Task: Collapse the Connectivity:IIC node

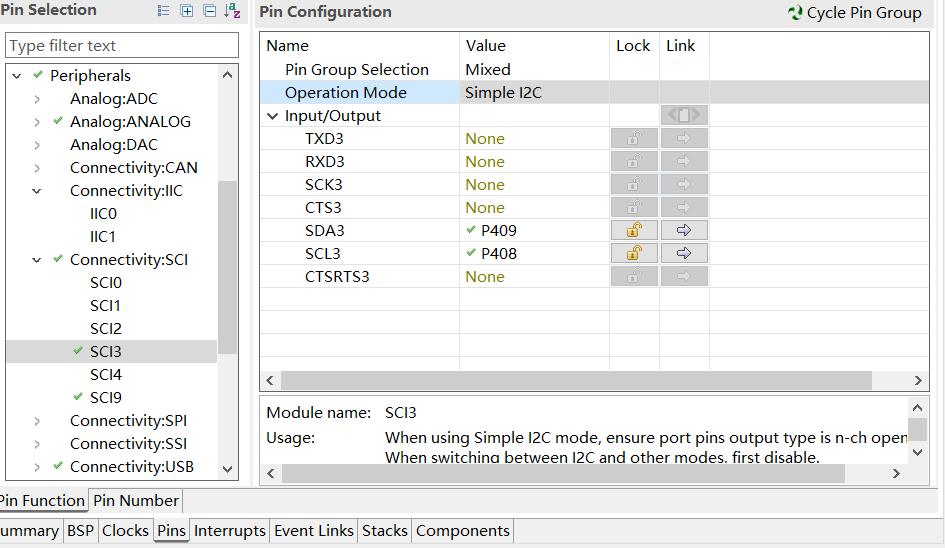Action: [37, 191]
